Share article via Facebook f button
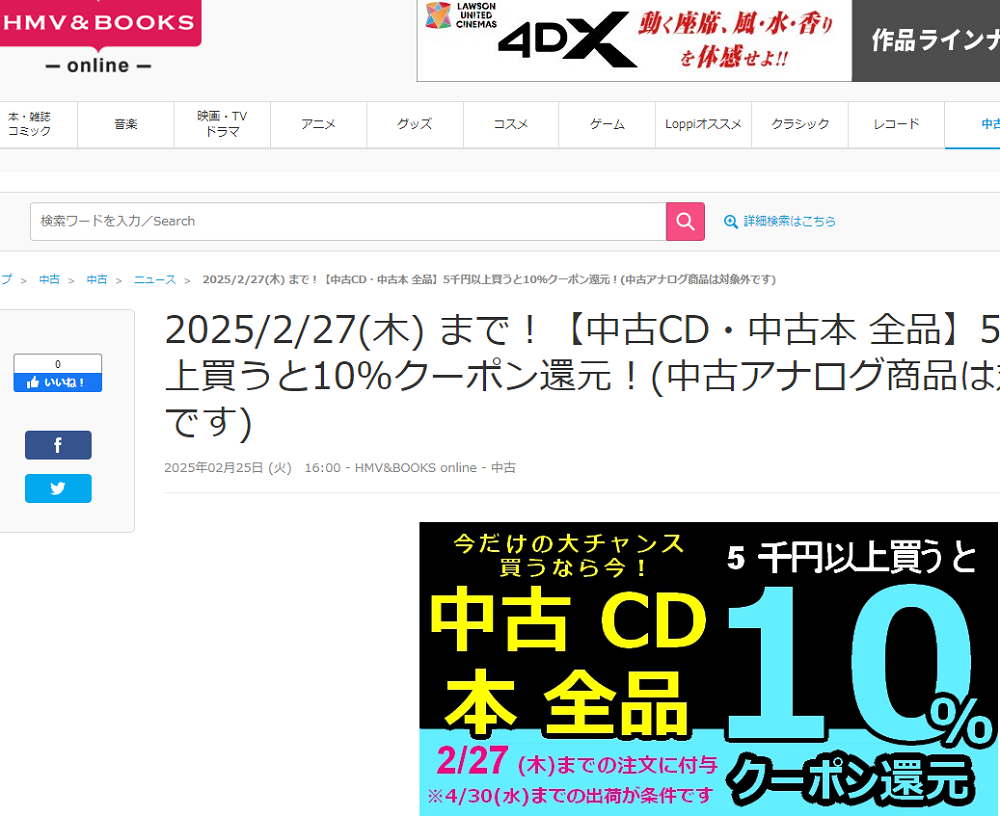Screen dimensions: 1000x816 (x=58, y=445)
